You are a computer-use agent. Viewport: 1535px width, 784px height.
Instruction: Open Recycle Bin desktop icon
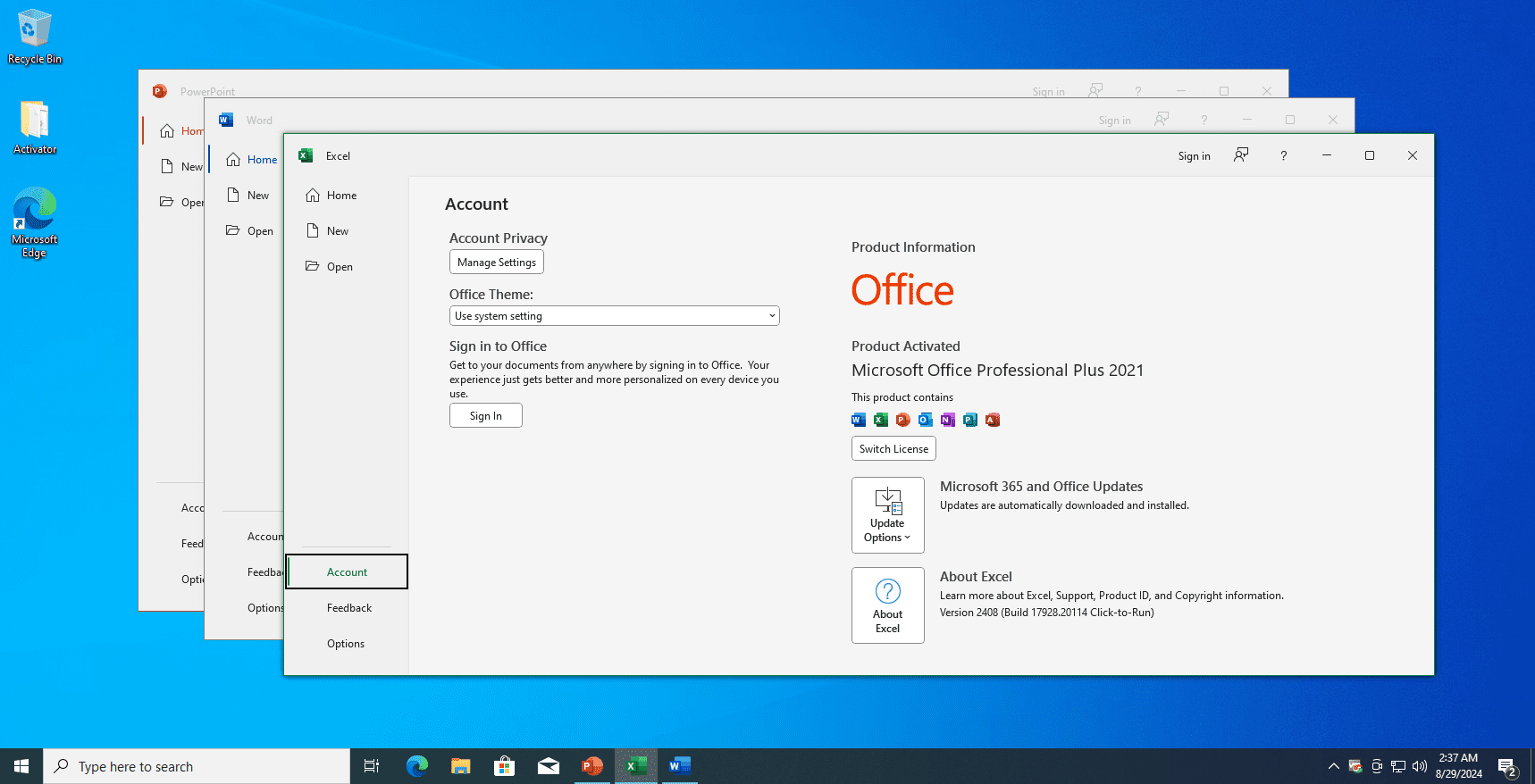click(35, 37)
